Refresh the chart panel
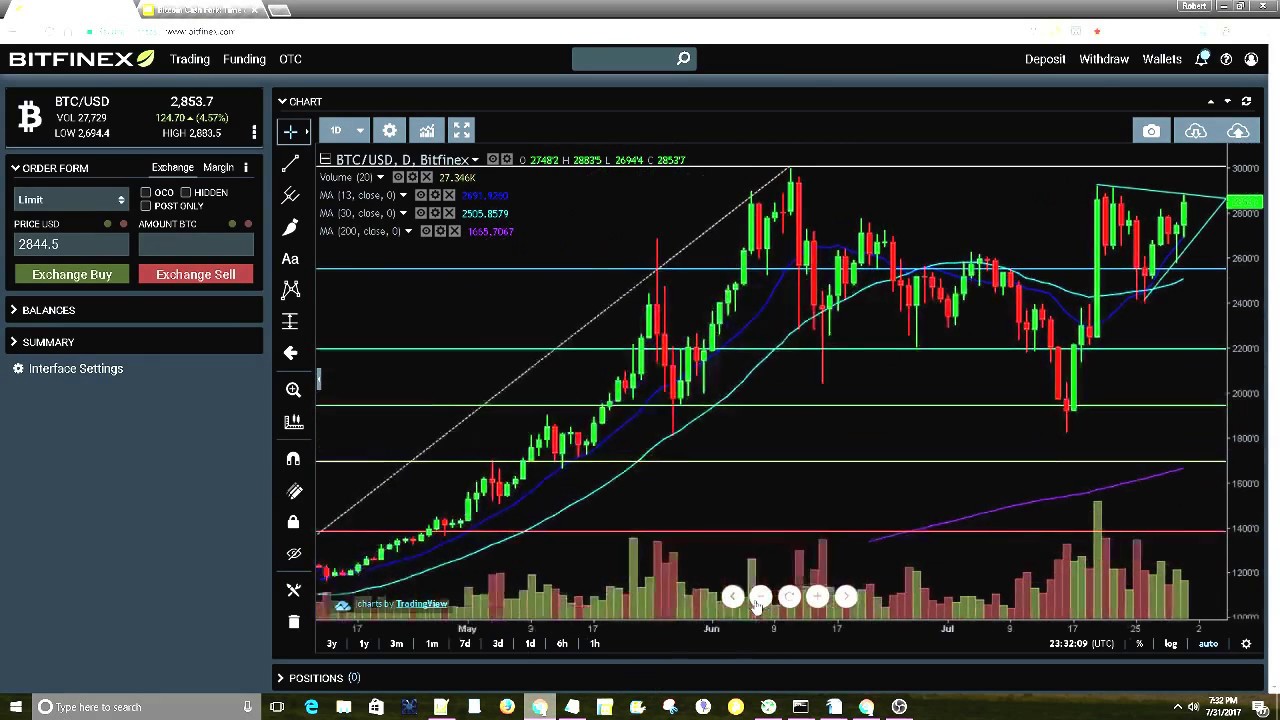The height and width of the screenshot is (720, 1280). (1246, 101)
